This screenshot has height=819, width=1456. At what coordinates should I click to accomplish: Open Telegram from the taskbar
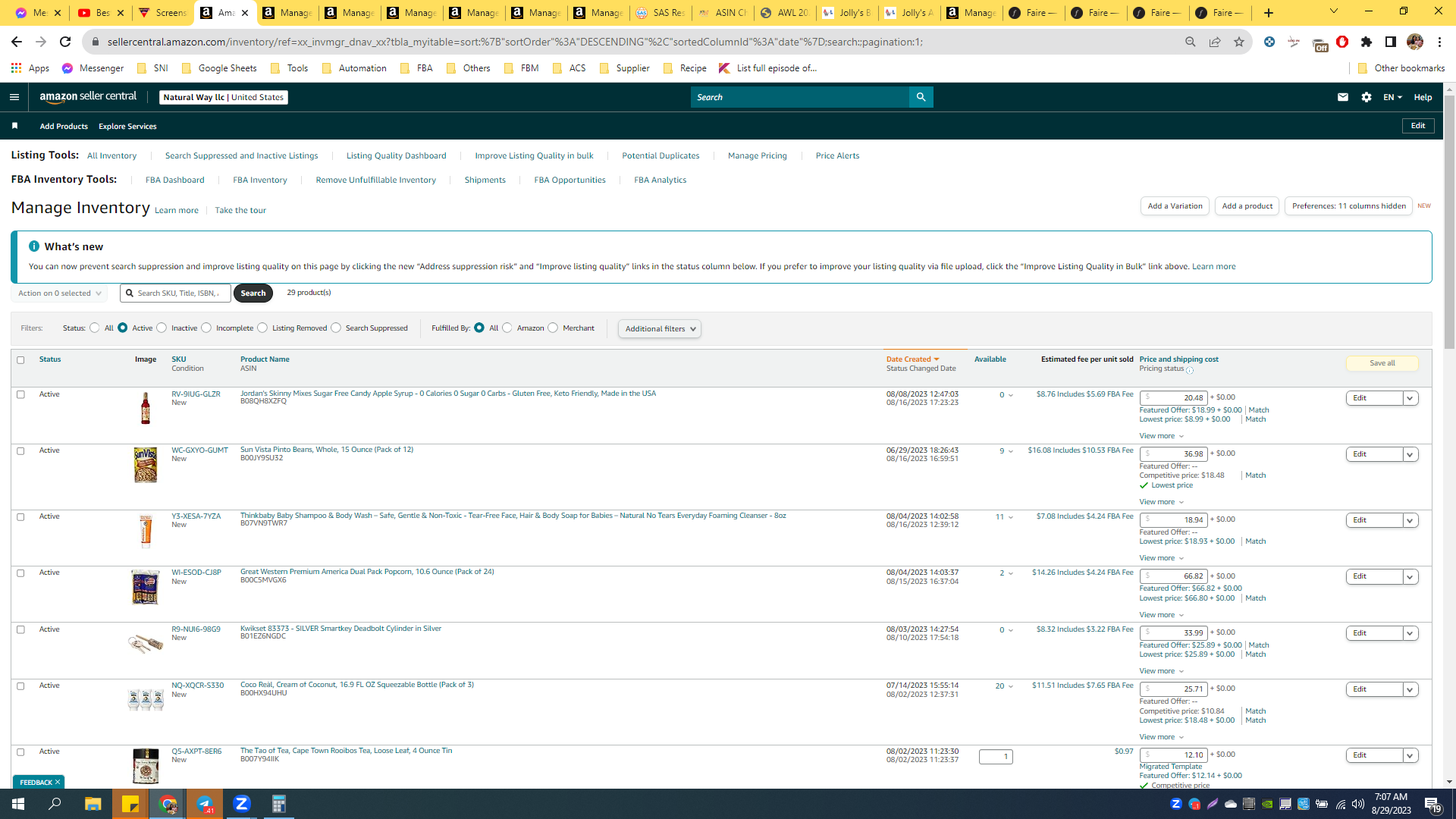click(x=205, y=804)
